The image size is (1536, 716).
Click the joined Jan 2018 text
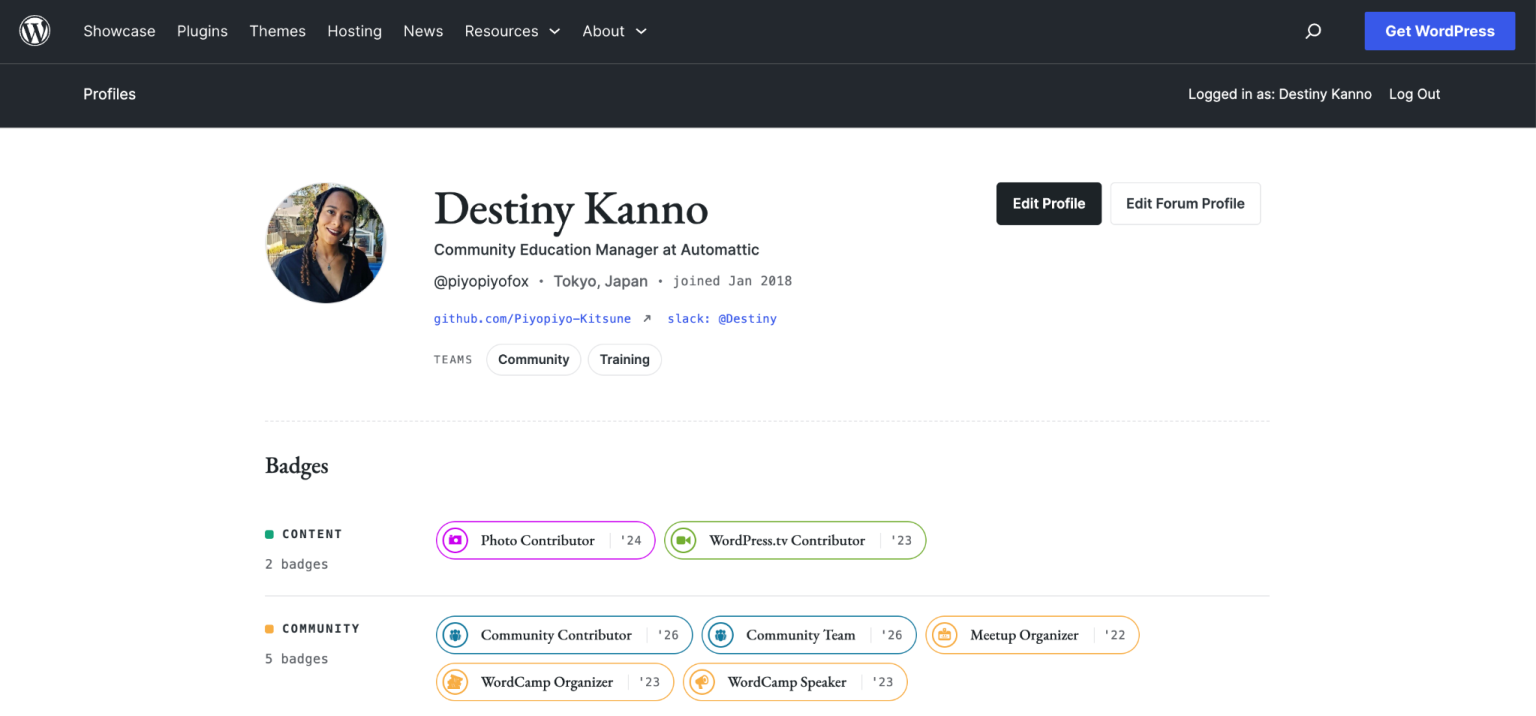point(732,281)
